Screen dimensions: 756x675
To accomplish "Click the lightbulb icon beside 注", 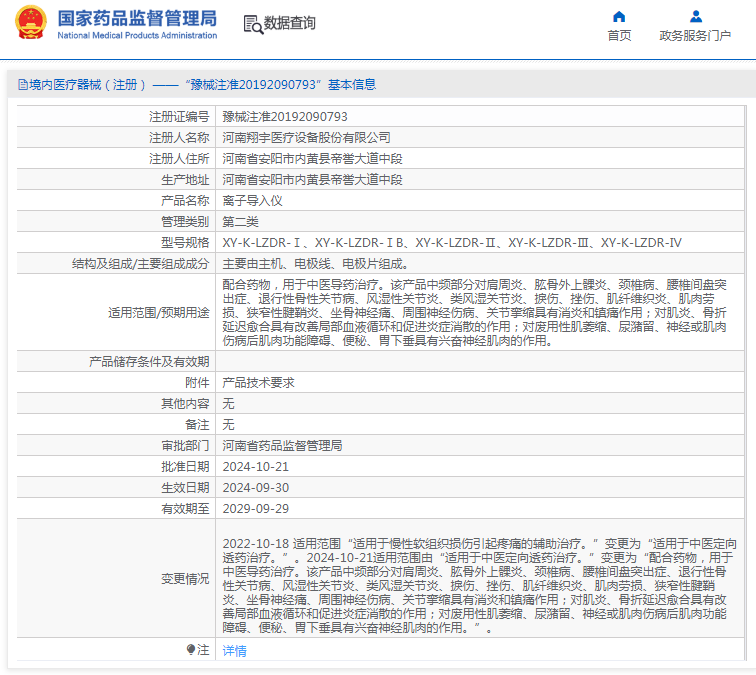I will pyautogui.click(x=191, y=649).
